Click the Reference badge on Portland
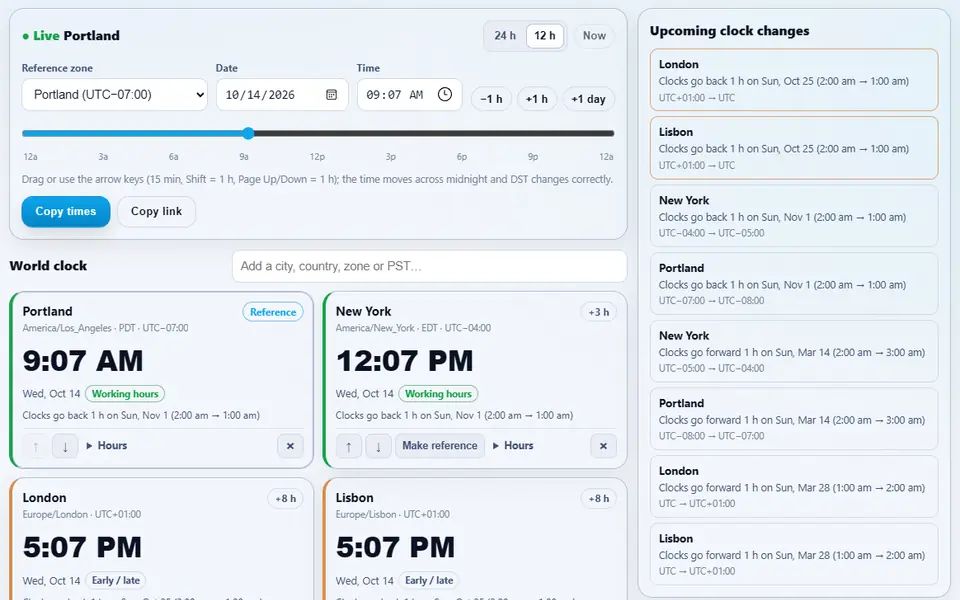 272,312
